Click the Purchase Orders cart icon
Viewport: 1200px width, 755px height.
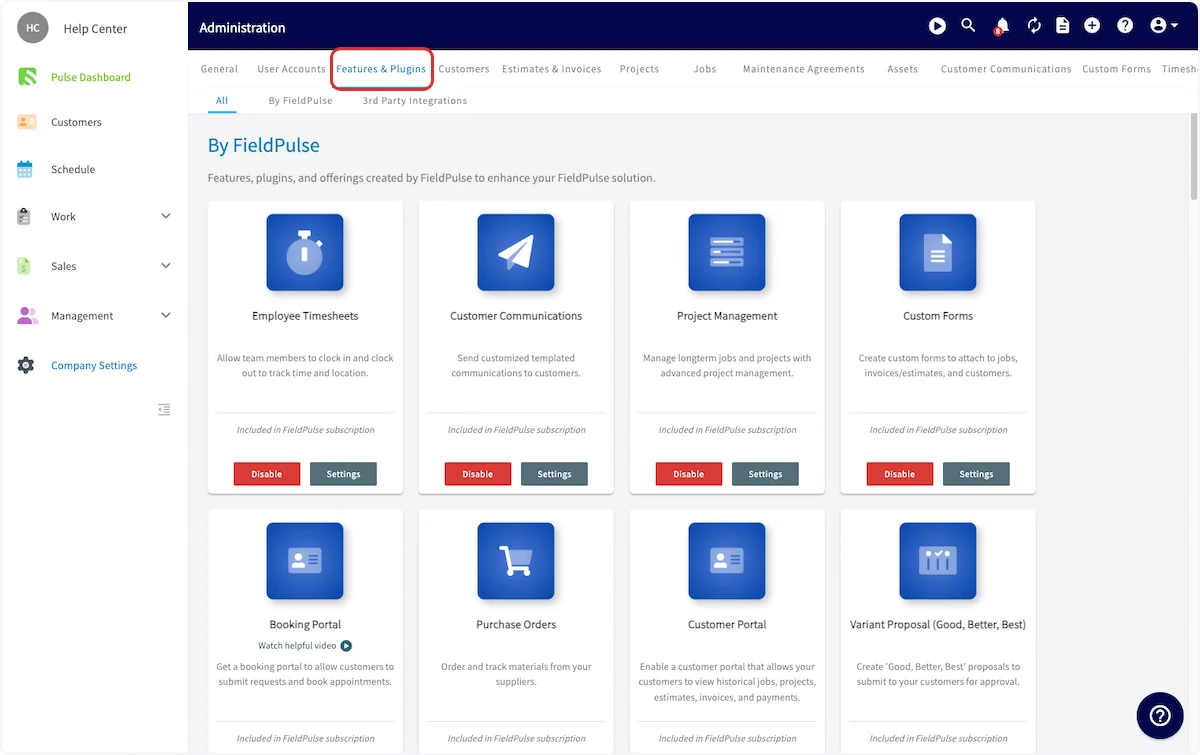(516, 561)
